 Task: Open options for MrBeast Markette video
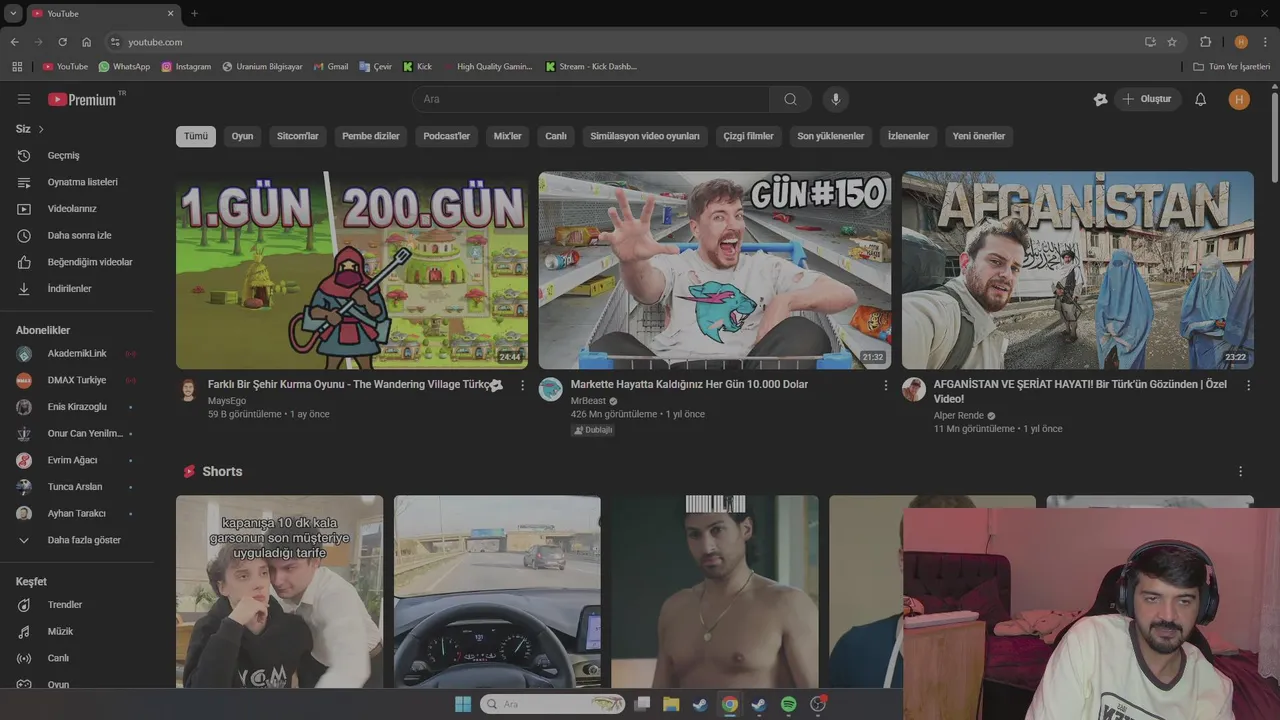tap(885, 385)
